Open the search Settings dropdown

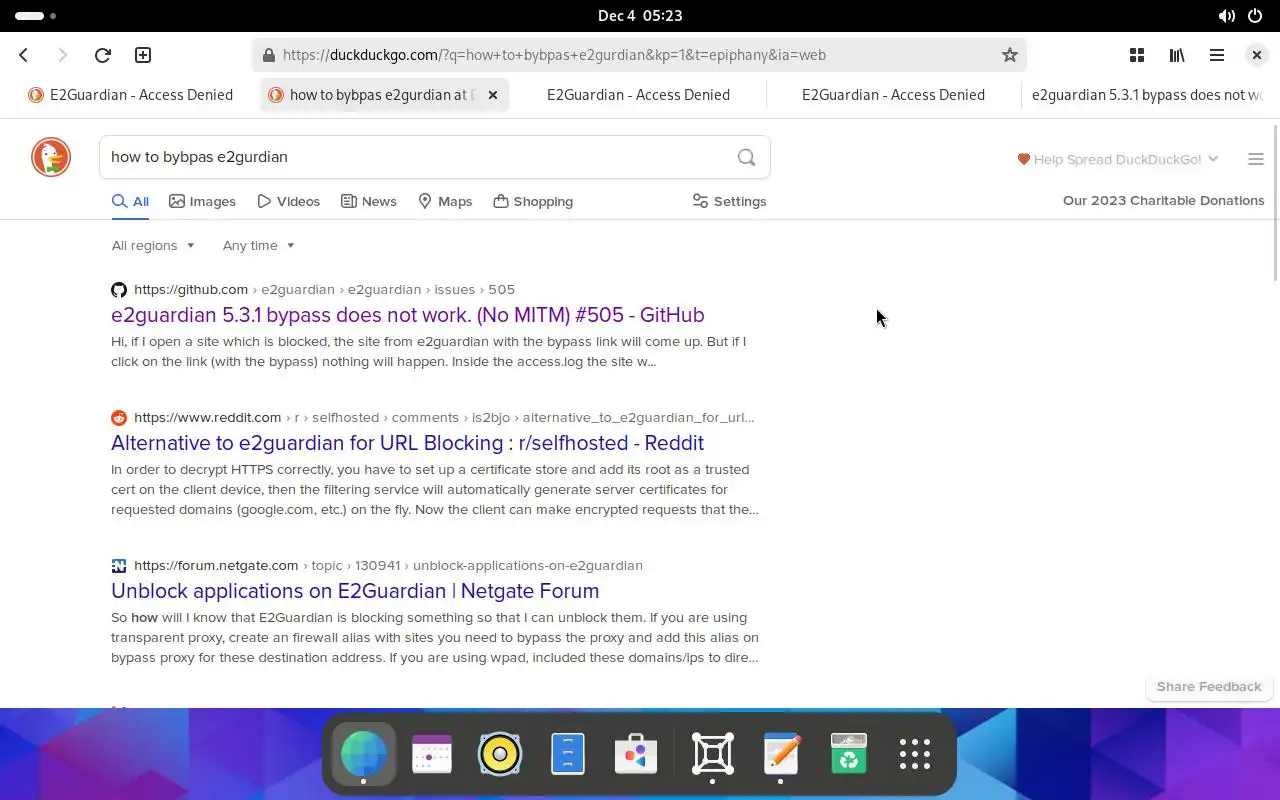(x=729, y=202)
